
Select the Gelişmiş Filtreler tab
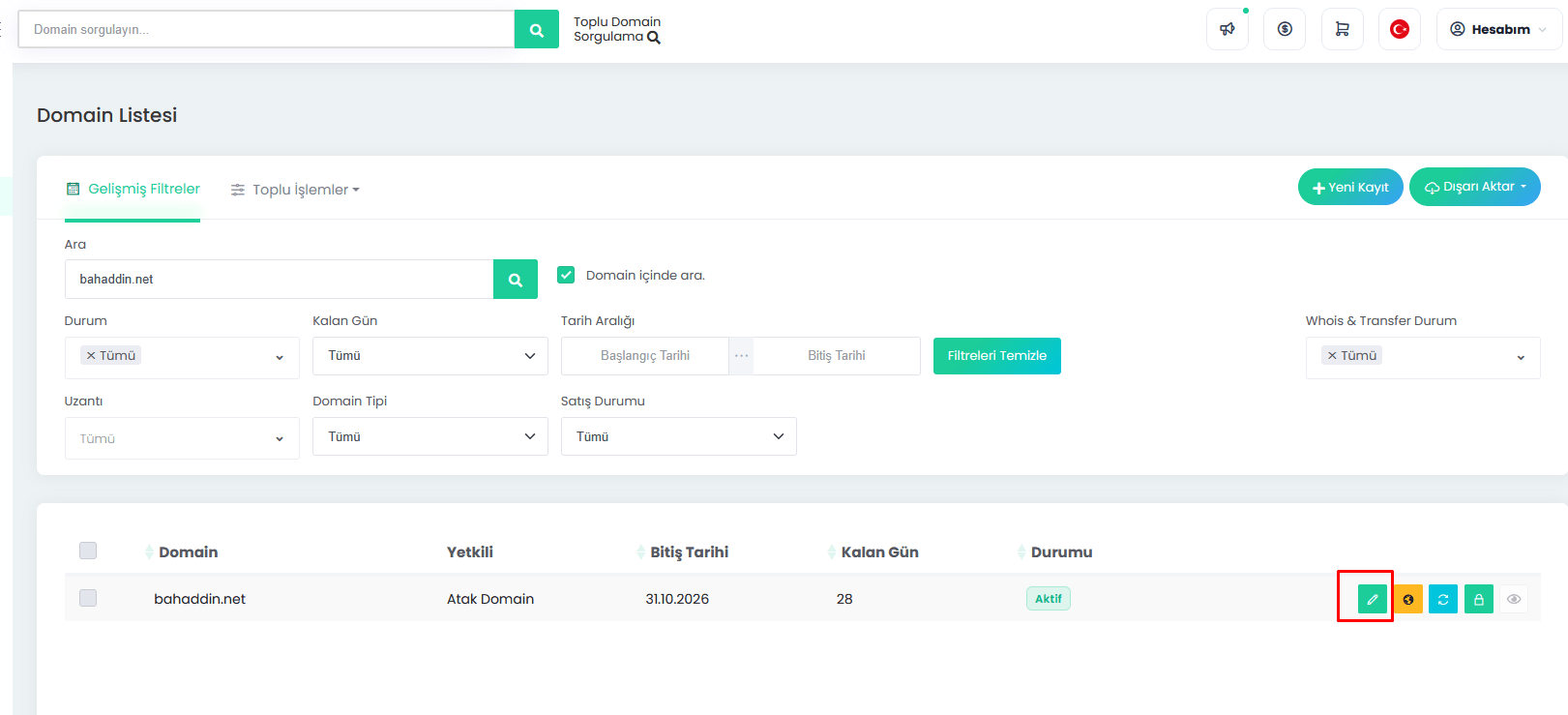click(133, 190)
